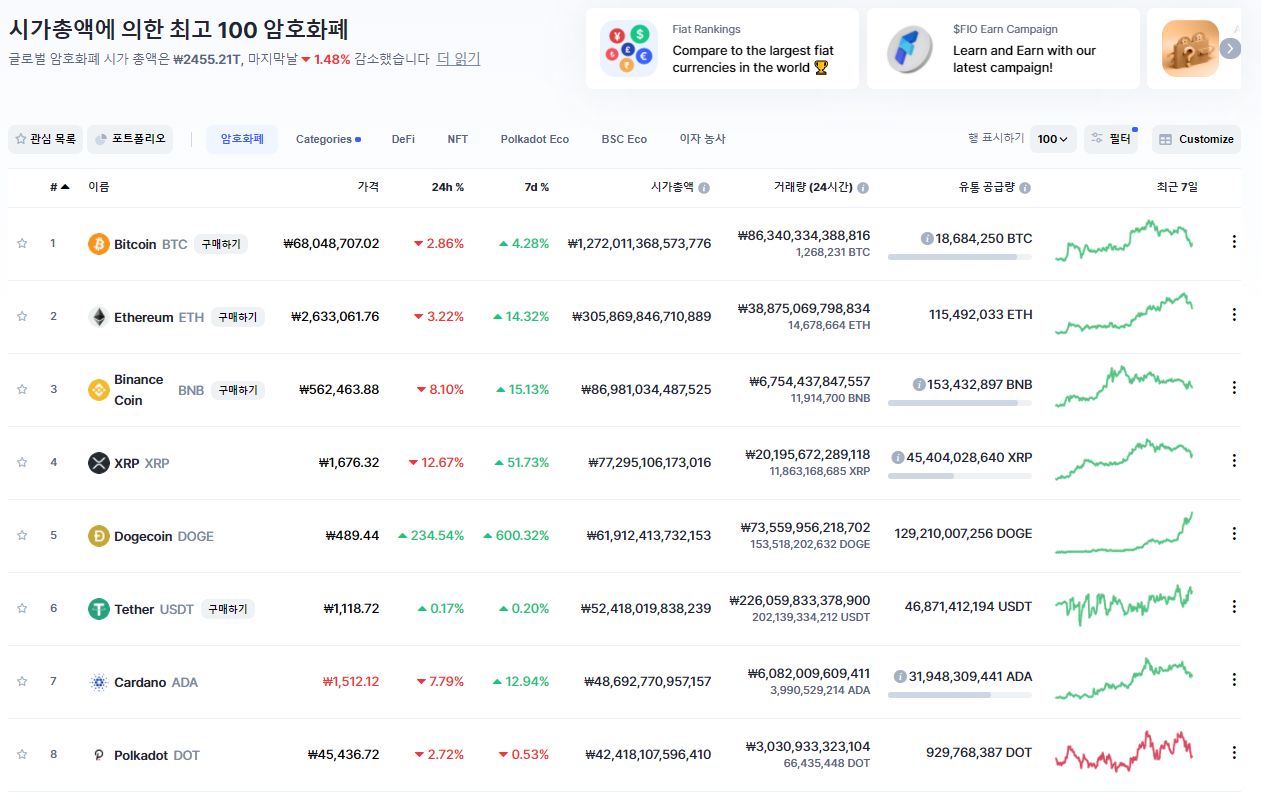This screenshot has height=792, width=1261.
Task: Open more options for XRP row
Action: 1234,460
